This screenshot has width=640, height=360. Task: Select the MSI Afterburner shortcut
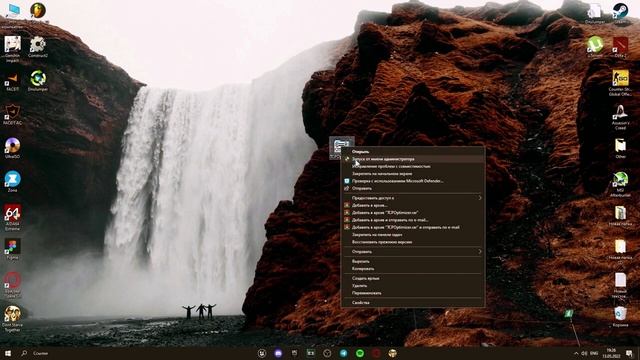(620, 184)
